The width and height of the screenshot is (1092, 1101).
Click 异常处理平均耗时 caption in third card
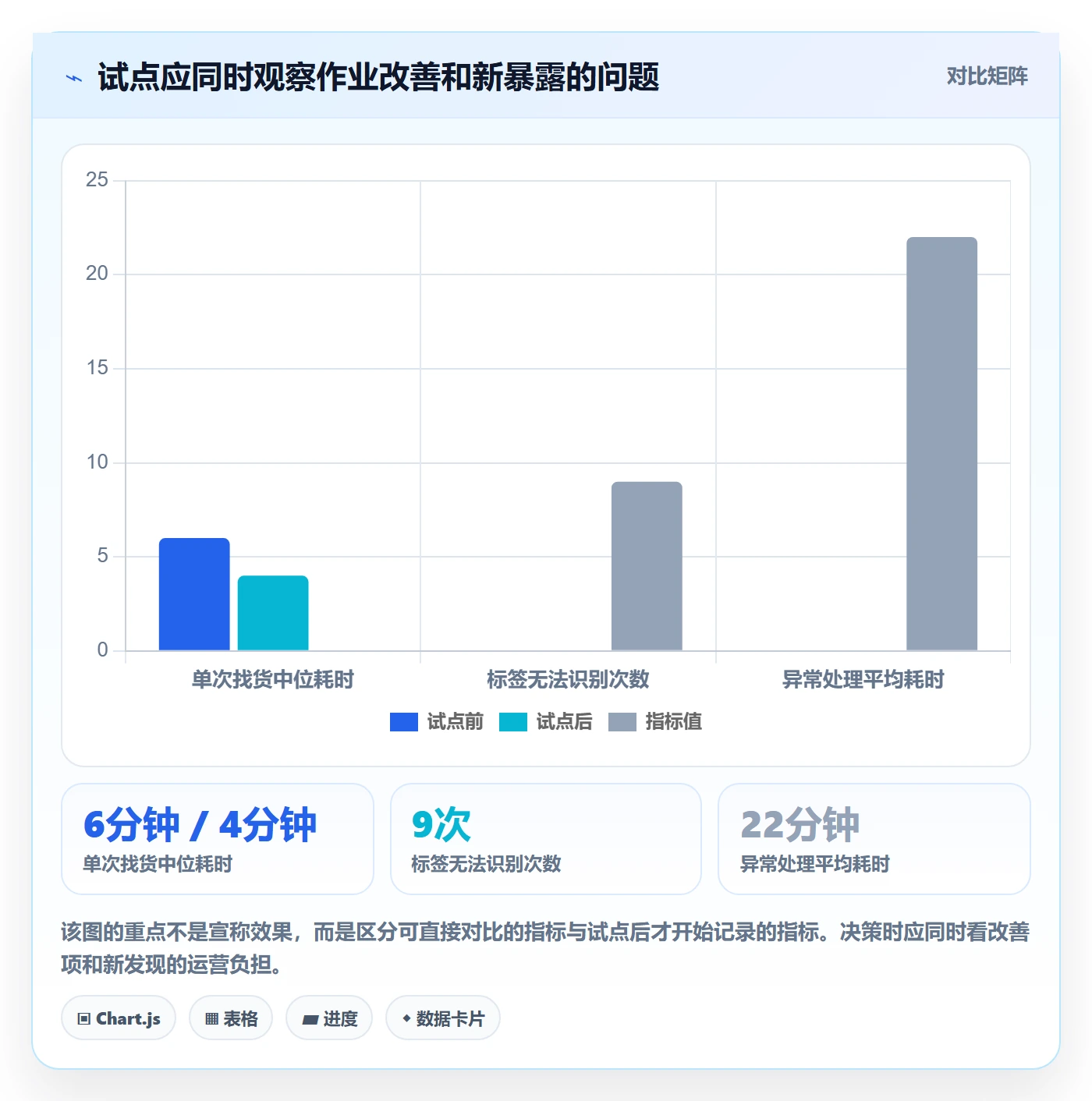pyautogui.click(x=814, y=864)
